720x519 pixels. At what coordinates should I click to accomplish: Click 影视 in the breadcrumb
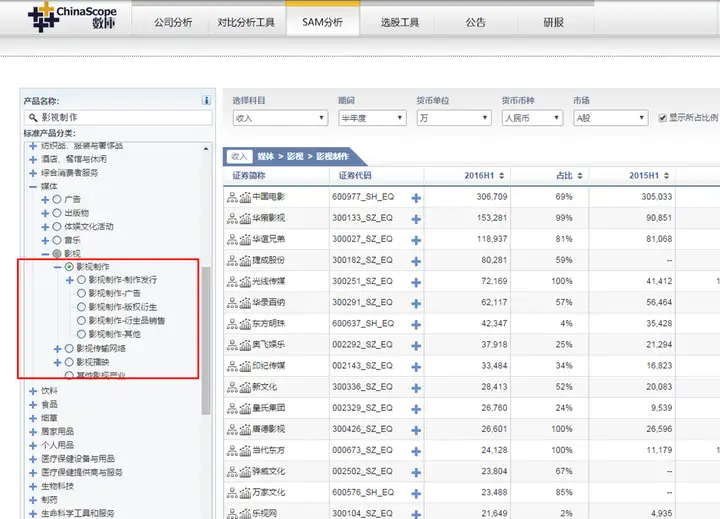click(x=295, y=157)
